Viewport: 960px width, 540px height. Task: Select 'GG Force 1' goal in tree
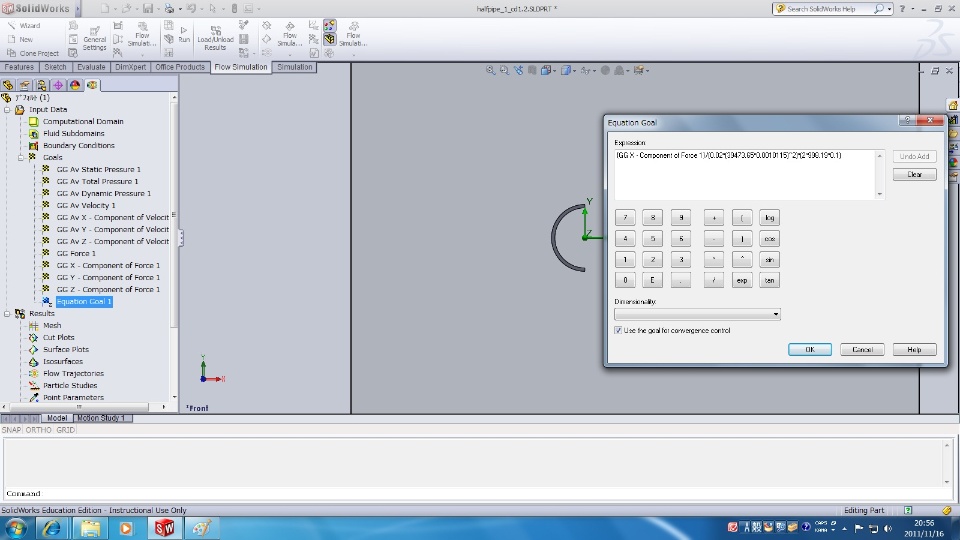(76, 253)
